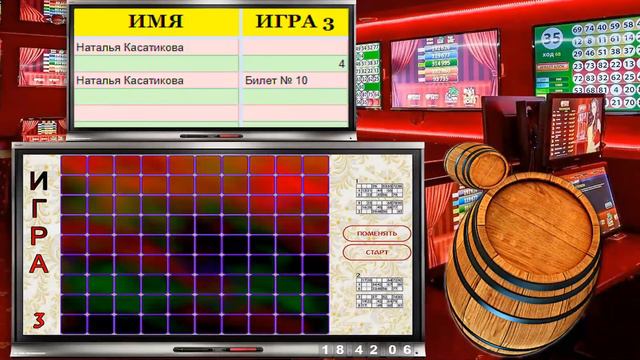Select the upper card of ticket 2
The image size is (640, 360).
[379, 284]
